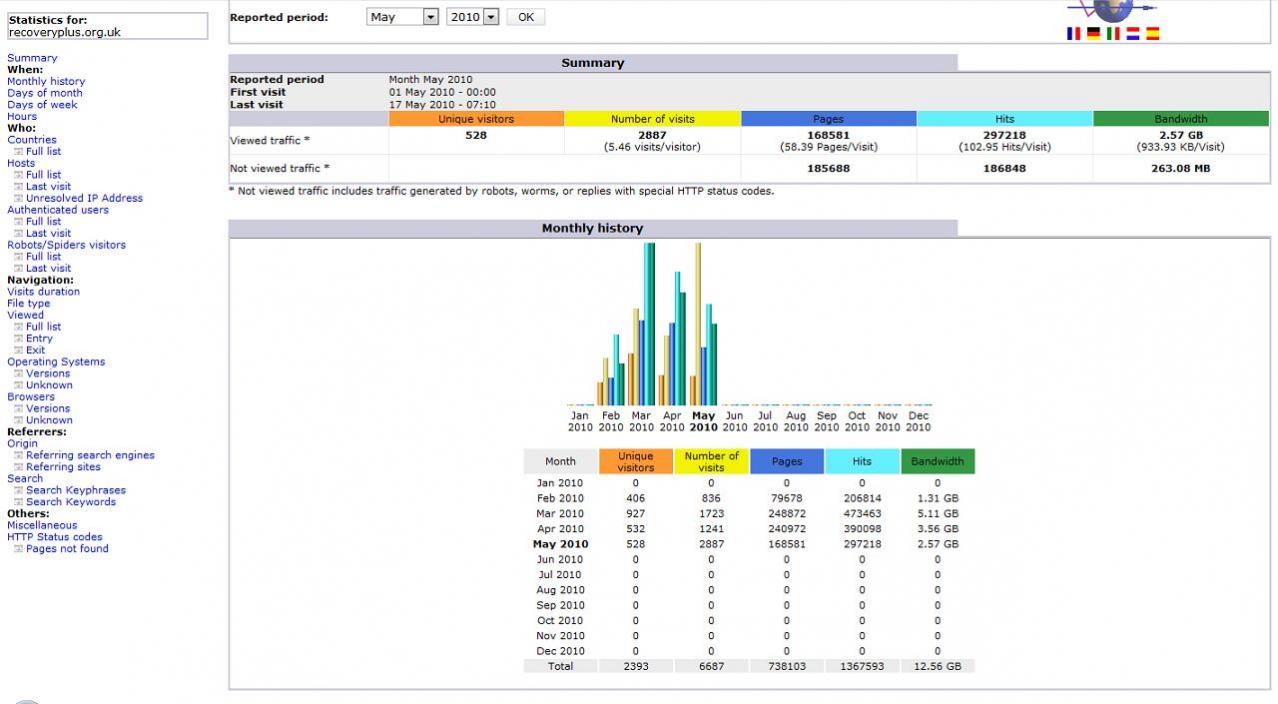Click the Spanish flag icon
1278x704 pixels.
pyautogui.click(x=1152, y=33)
